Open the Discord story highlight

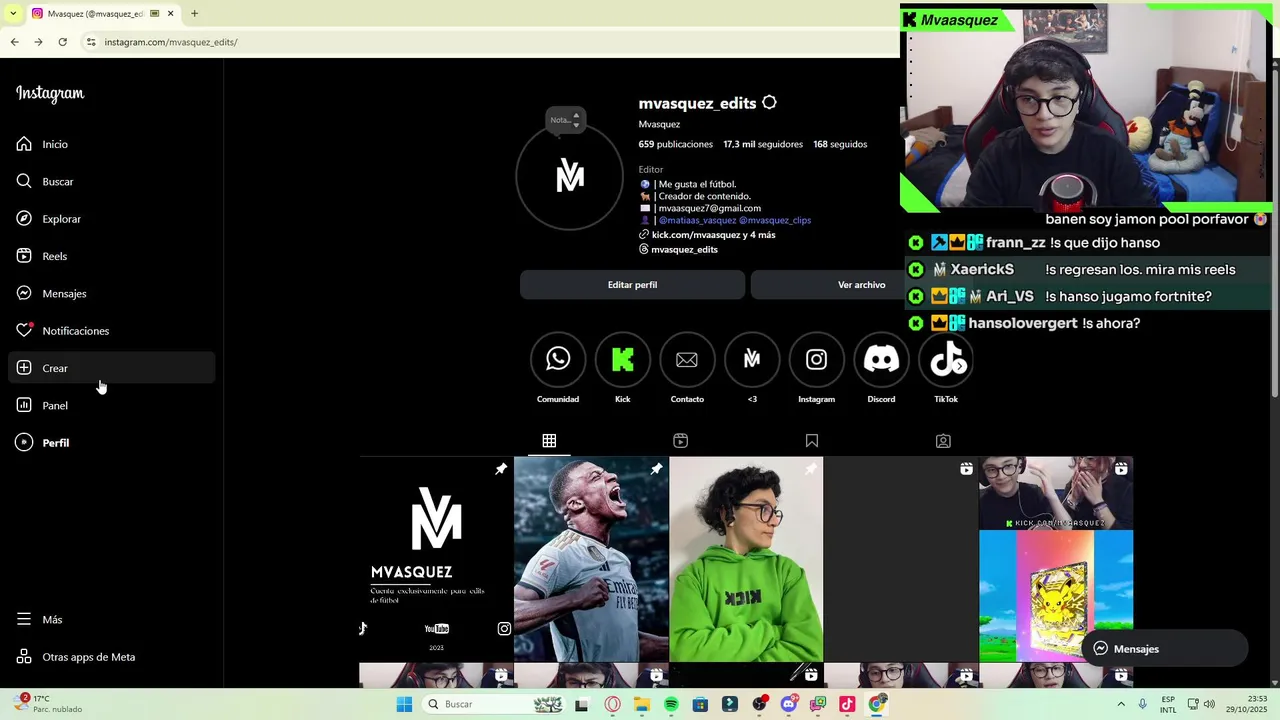[881, 360]
